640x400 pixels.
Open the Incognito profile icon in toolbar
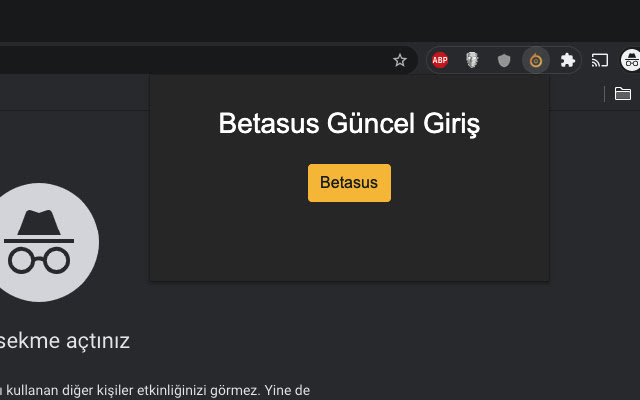tap(631, 60)
